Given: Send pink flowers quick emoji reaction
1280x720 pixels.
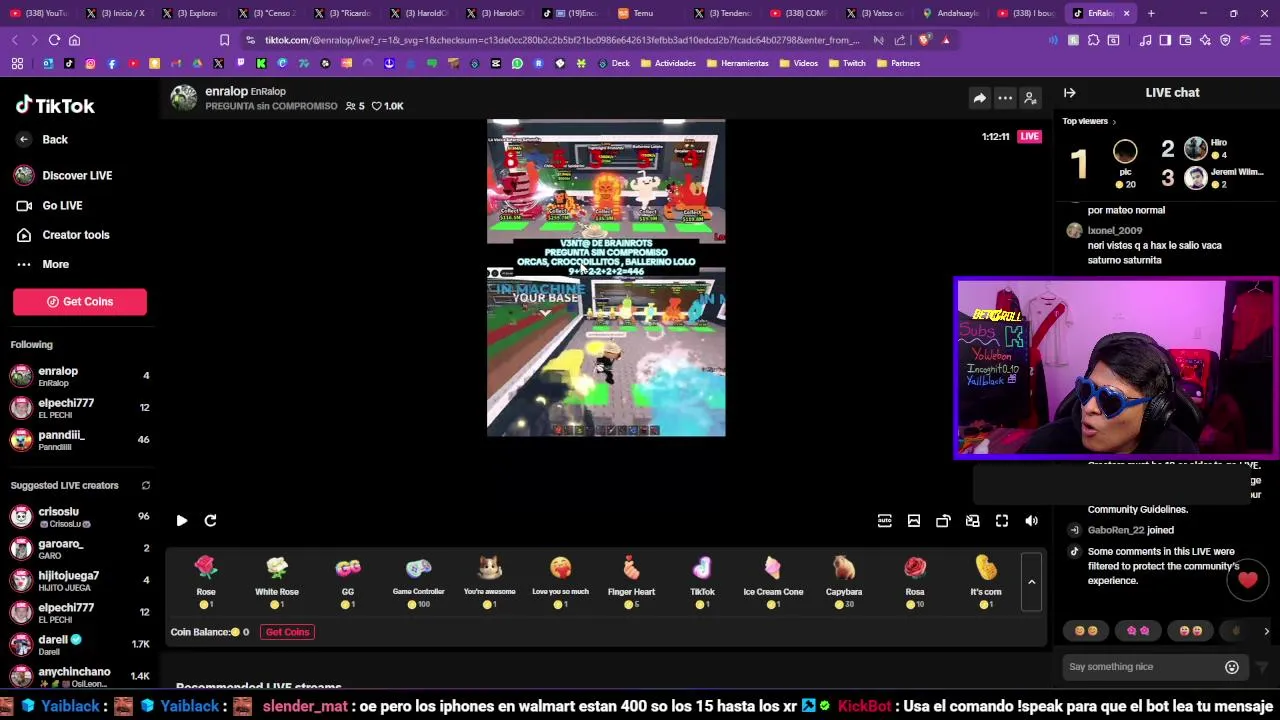Looking at the screenshot, I should pos(1138,631).
